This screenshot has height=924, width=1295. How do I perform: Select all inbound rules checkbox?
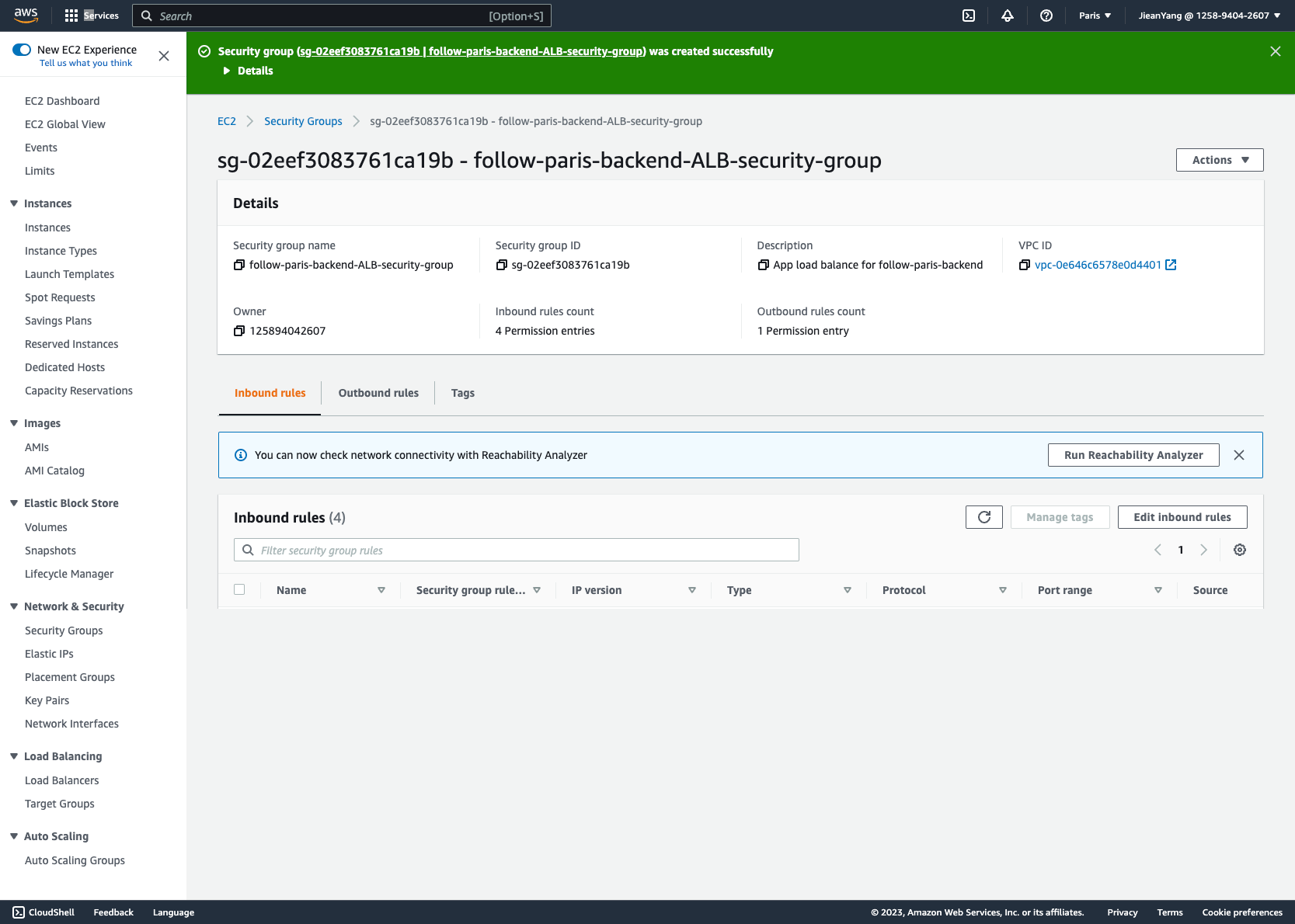coord(239,589)
